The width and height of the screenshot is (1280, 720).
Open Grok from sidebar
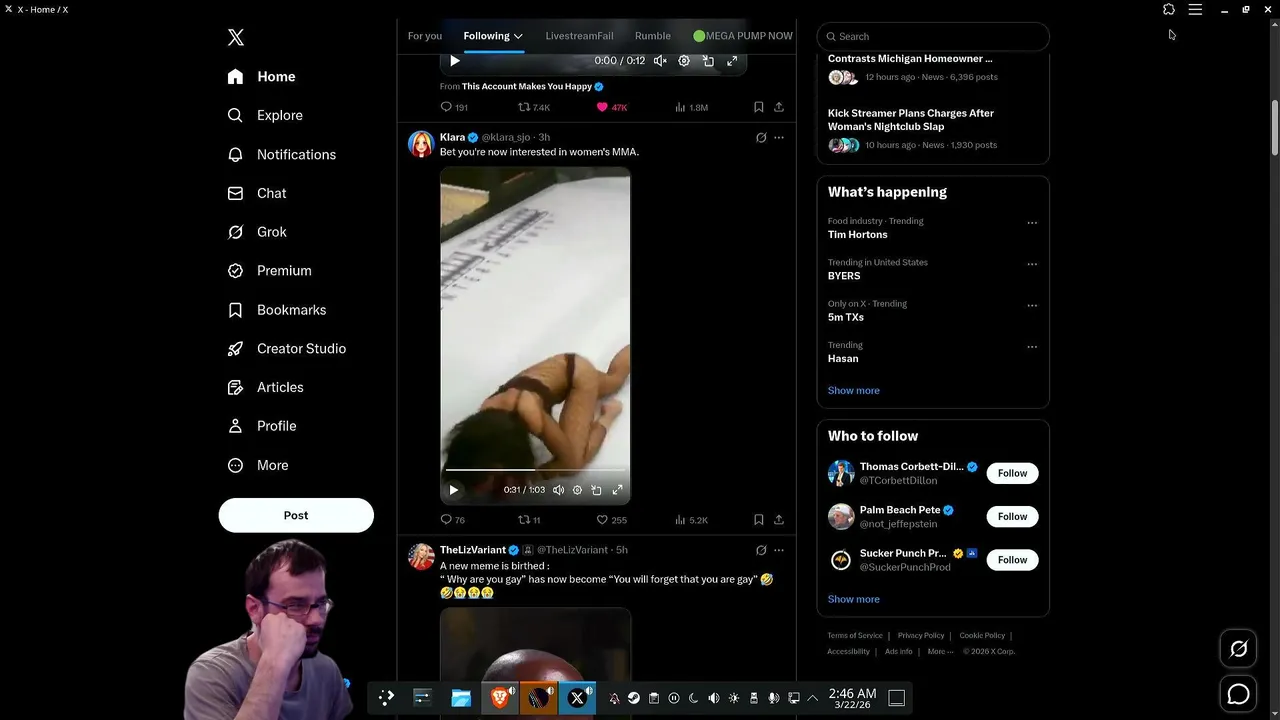pos(257,232)
